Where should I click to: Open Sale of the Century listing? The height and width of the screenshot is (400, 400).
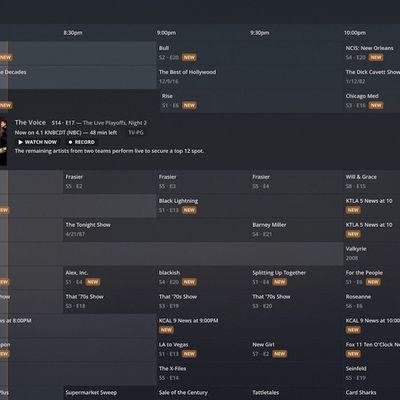point(203,393)
